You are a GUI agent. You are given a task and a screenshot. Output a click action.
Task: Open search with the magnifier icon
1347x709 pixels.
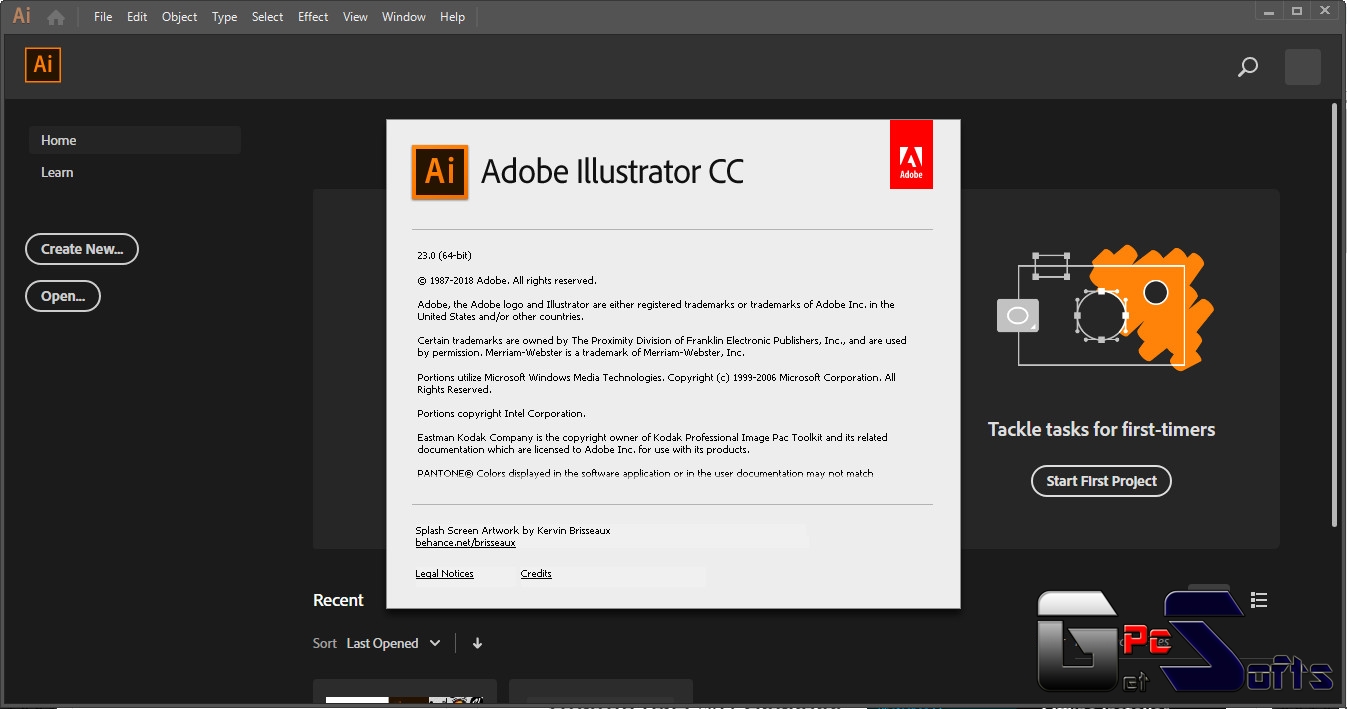tap(1248, 67)
